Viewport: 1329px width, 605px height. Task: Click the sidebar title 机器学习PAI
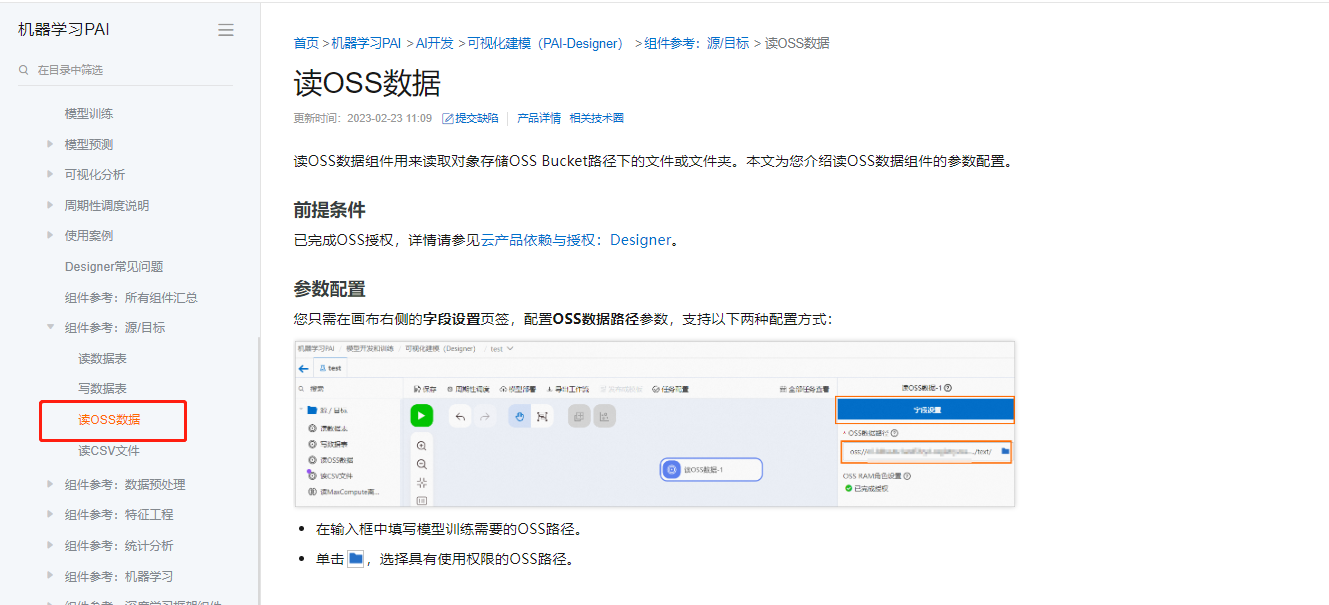(64, 30)
